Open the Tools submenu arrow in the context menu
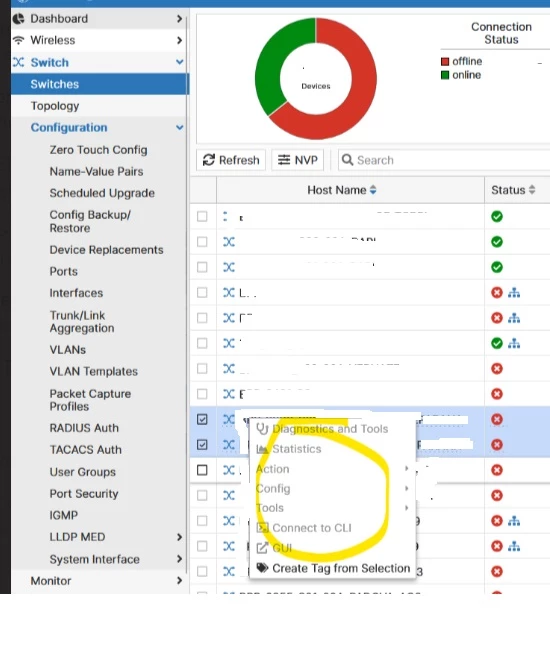 pos(407,508)
